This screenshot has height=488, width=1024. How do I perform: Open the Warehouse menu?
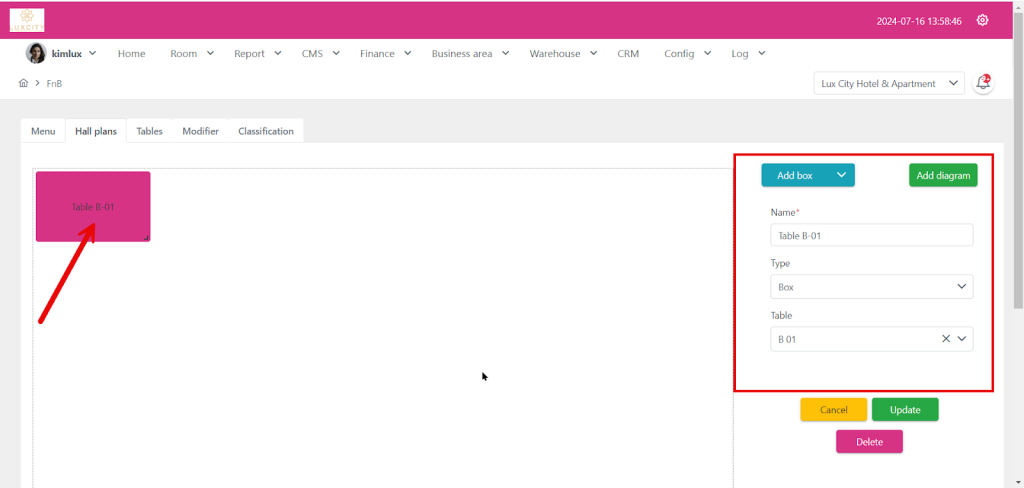click(x=563, y=54)
